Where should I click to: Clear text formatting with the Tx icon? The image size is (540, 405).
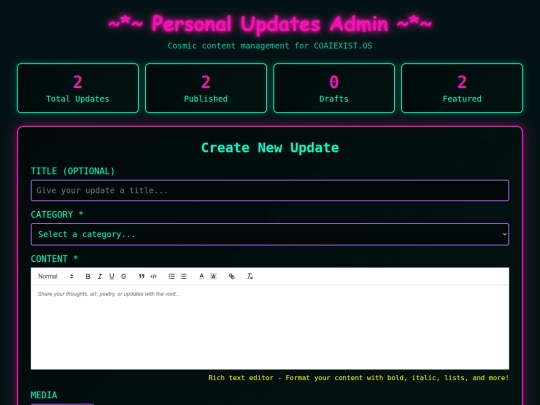point(250,276)
